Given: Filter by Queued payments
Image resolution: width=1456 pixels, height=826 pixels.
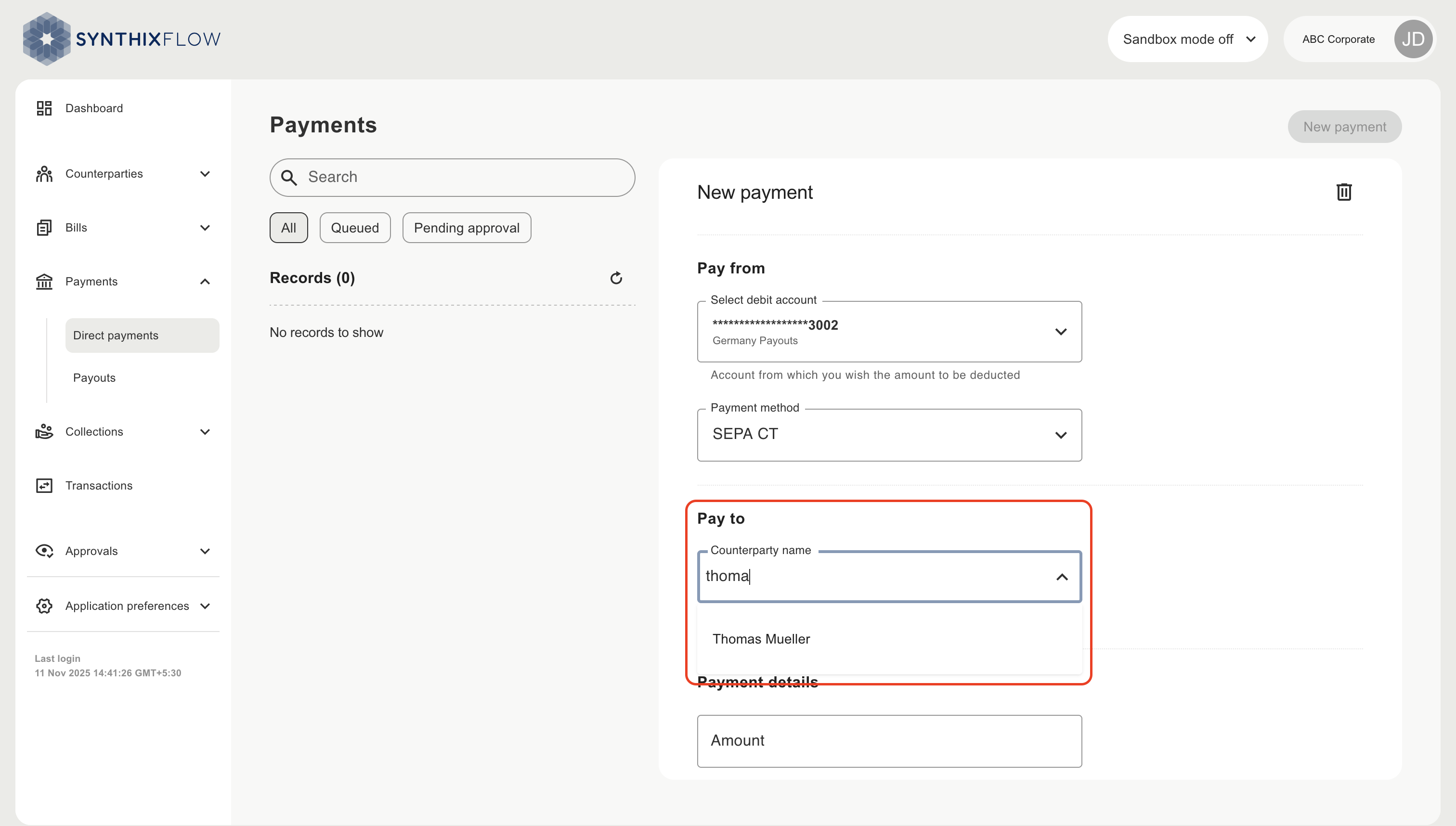Looking at the screenshot, I should [355, 228].
